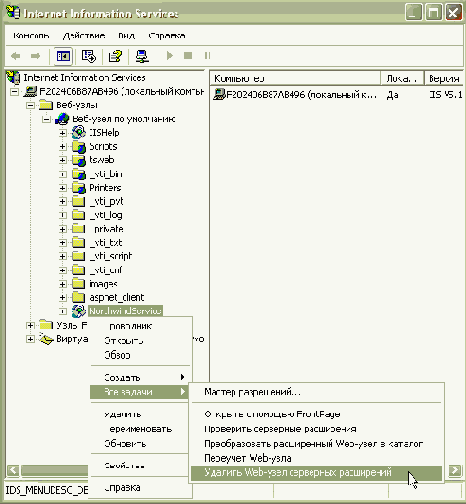Choose Открыть in context menu

141,341
